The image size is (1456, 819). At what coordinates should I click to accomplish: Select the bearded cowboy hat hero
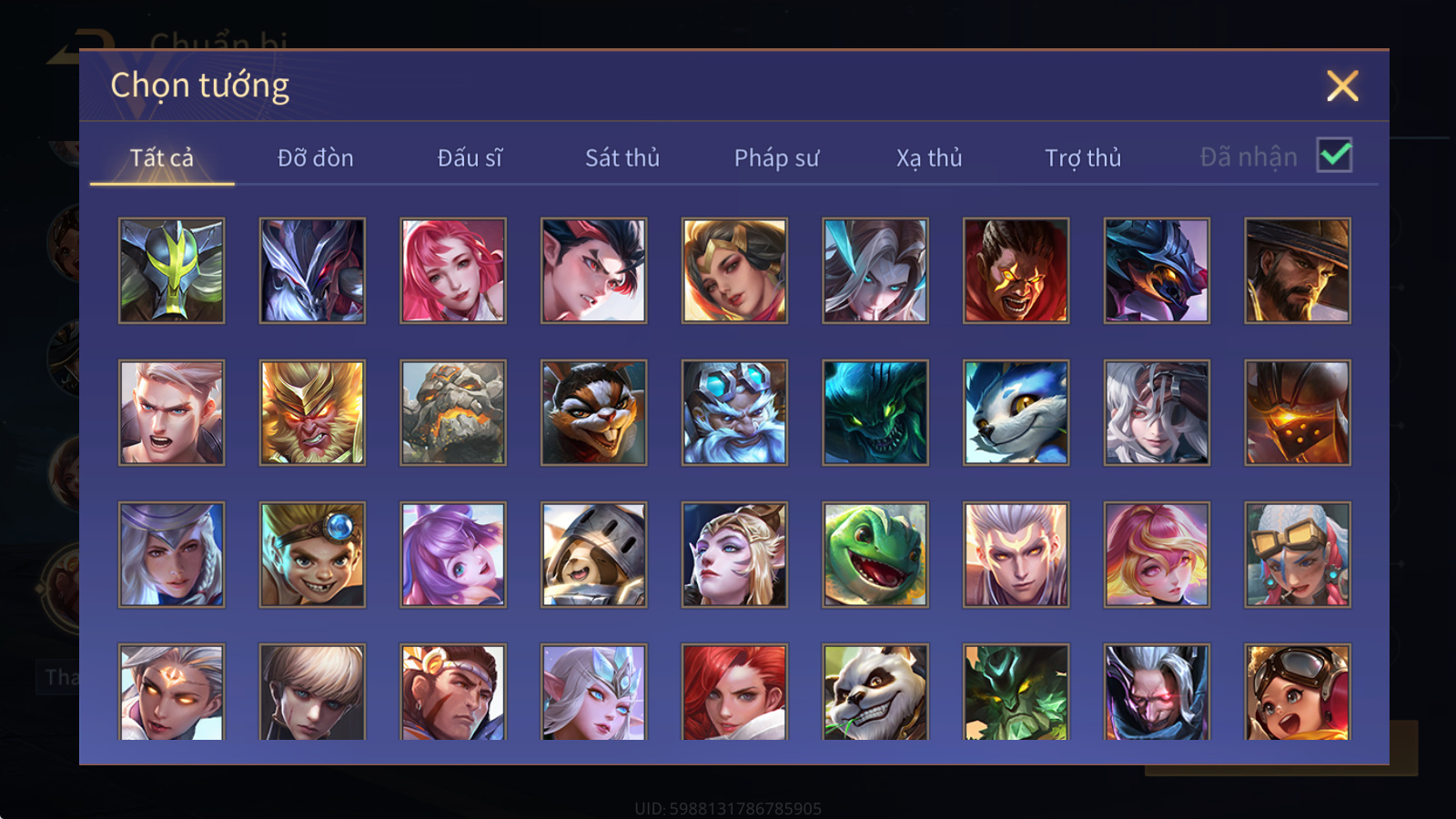pos(1298,270)
